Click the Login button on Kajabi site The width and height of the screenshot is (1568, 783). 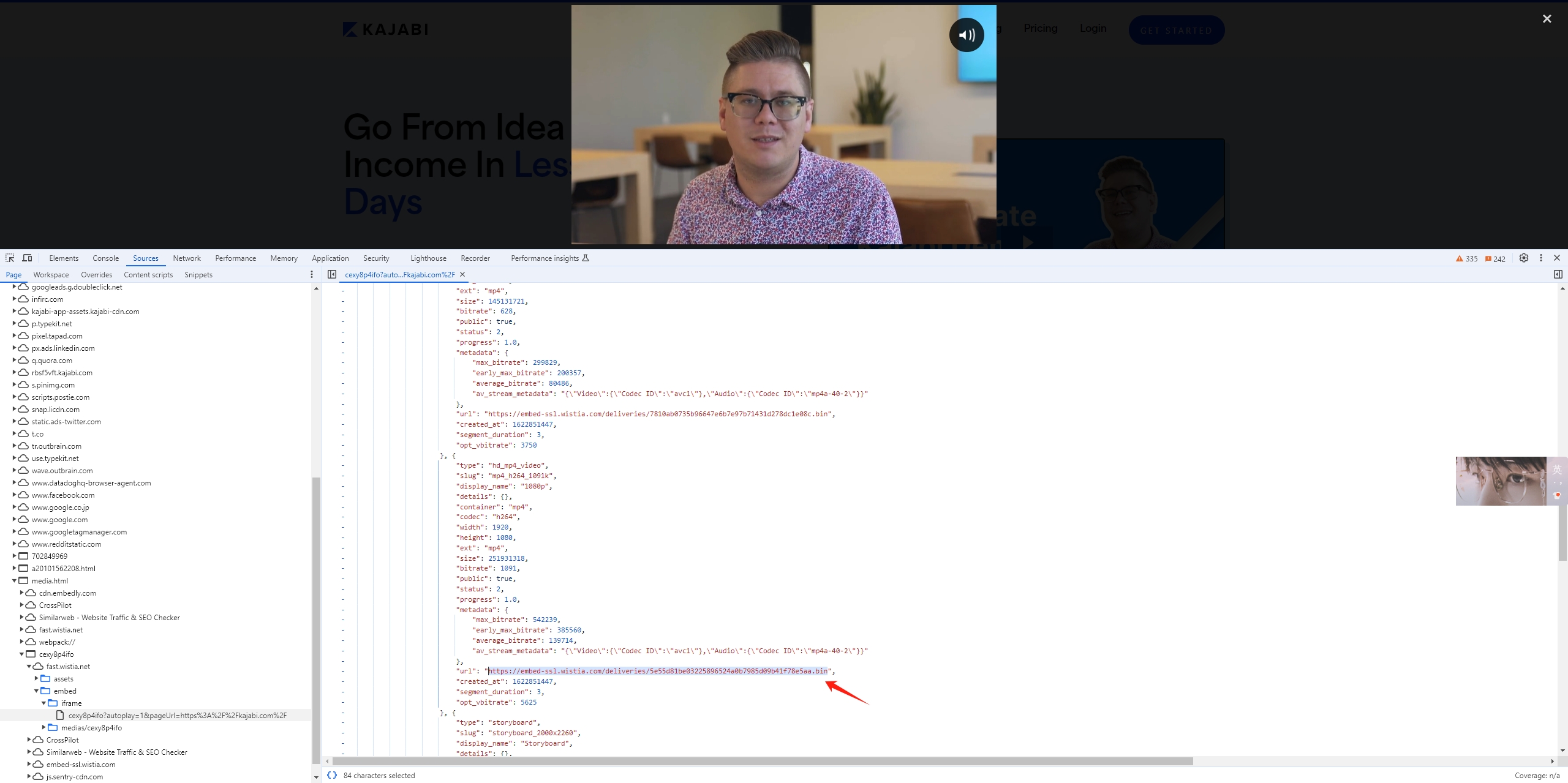pyautogui.click(x=1092, y=29)
